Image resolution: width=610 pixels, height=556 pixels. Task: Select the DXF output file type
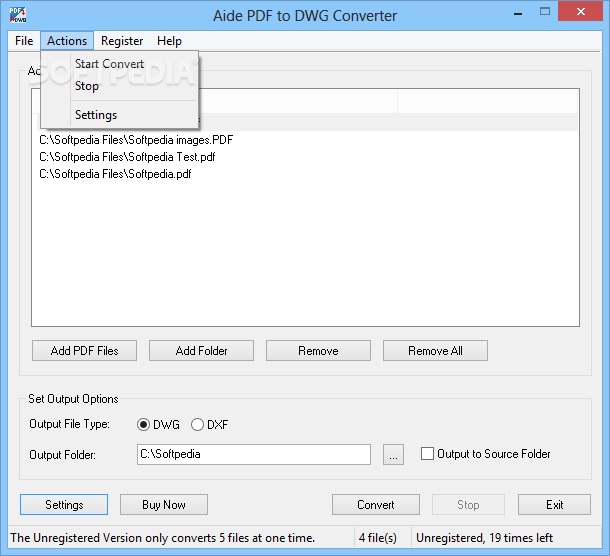(197, 425)
